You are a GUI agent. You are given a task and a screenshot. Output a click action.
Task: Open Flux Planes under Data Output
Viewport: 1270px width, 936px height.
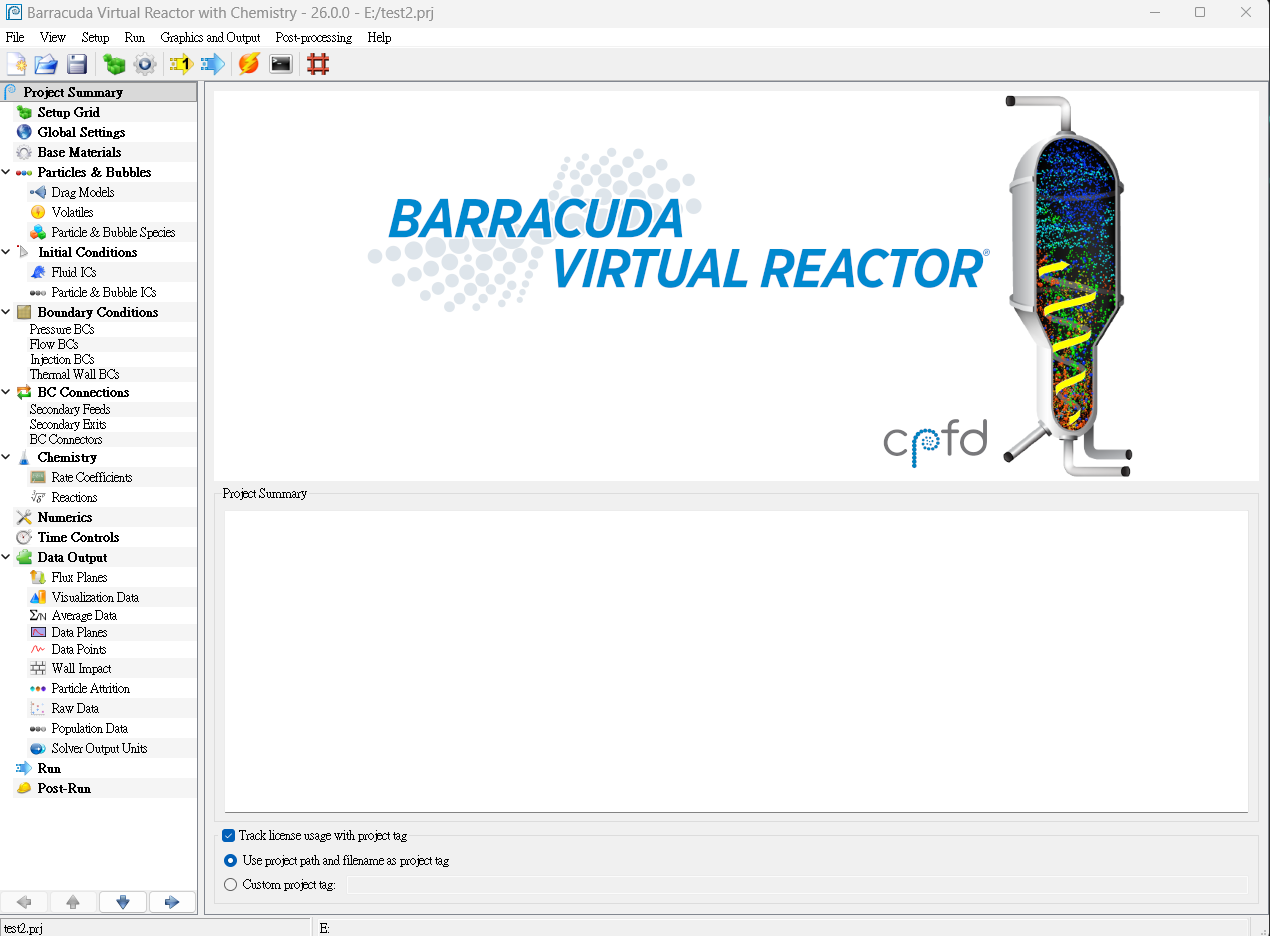(x=79, y=577)
